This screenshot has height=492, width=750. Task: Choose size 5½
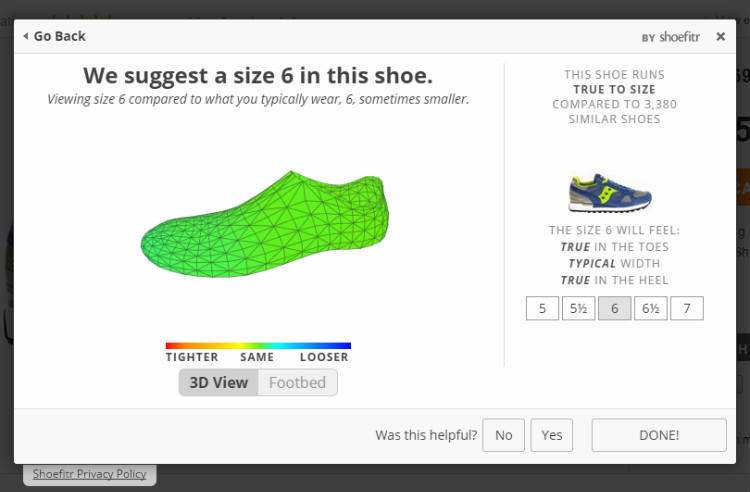pyautogui.click(x=578, y=309)
